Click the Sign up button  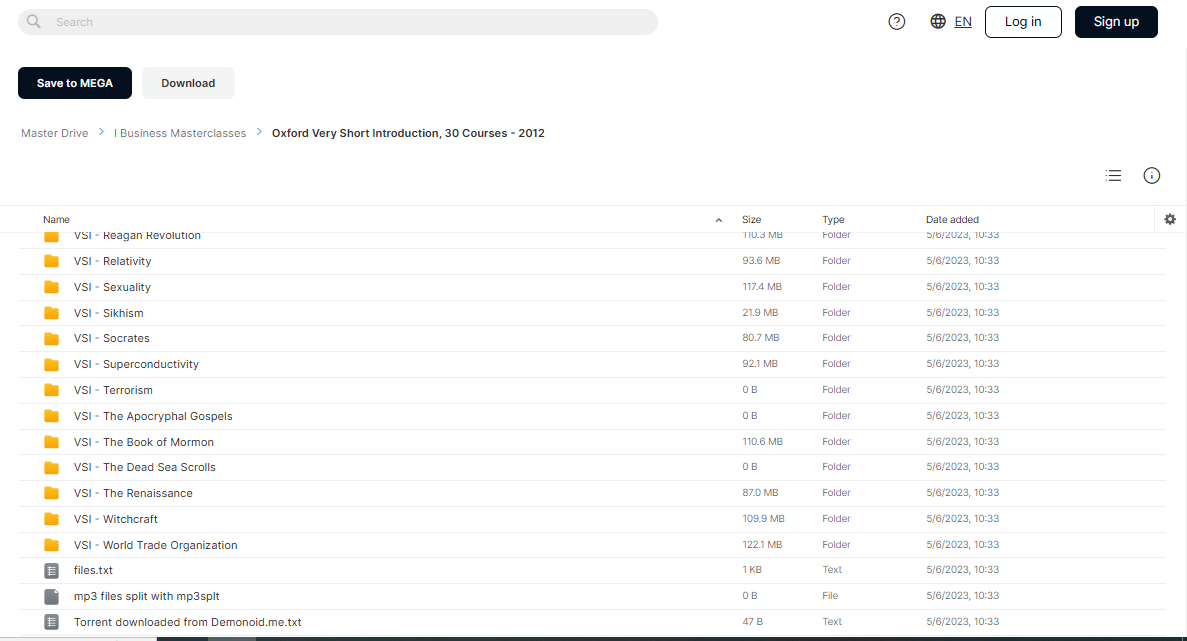pos(1116,22)
